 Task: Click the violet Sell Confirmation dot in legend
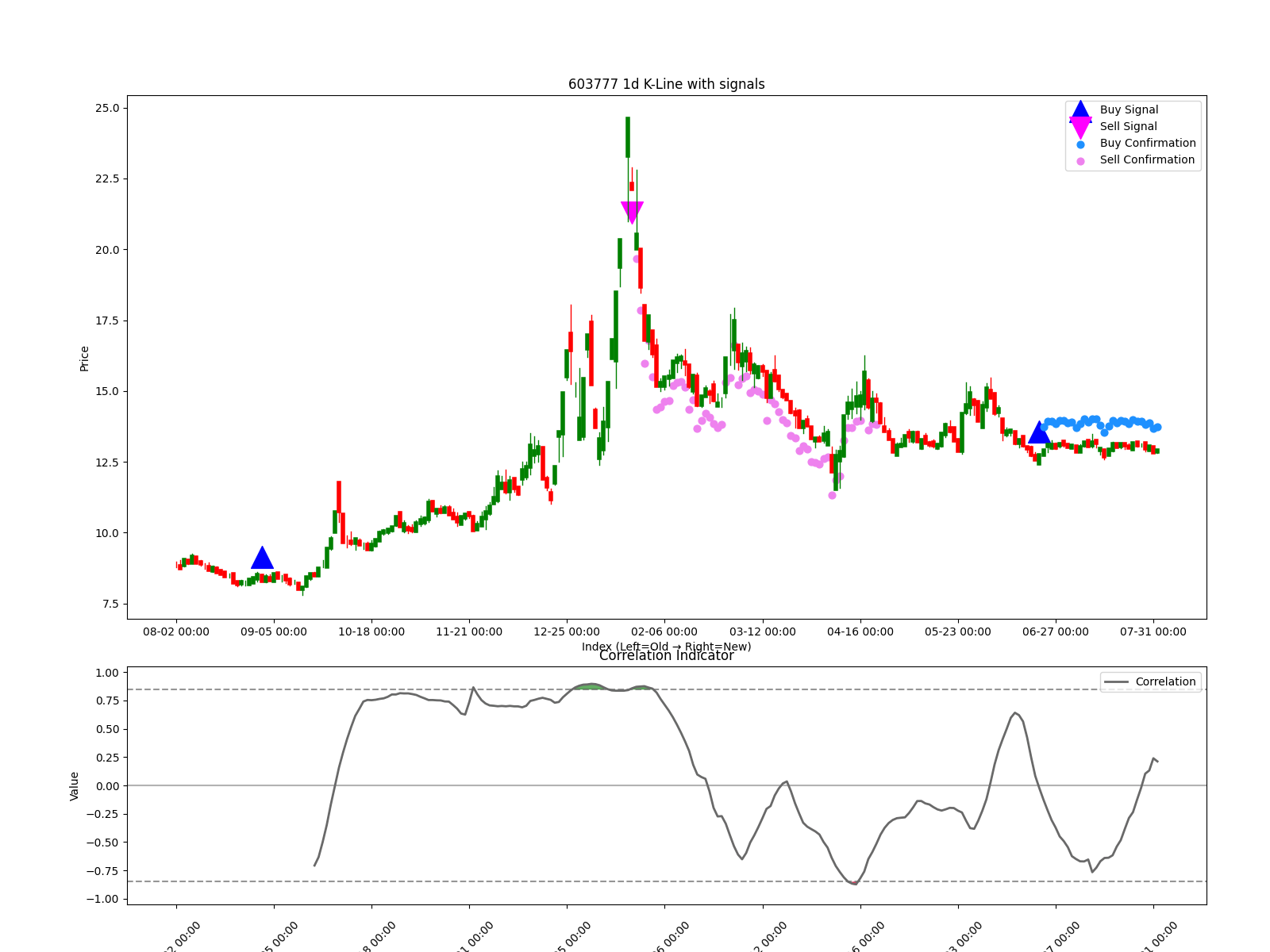[x=1080, y=161]
